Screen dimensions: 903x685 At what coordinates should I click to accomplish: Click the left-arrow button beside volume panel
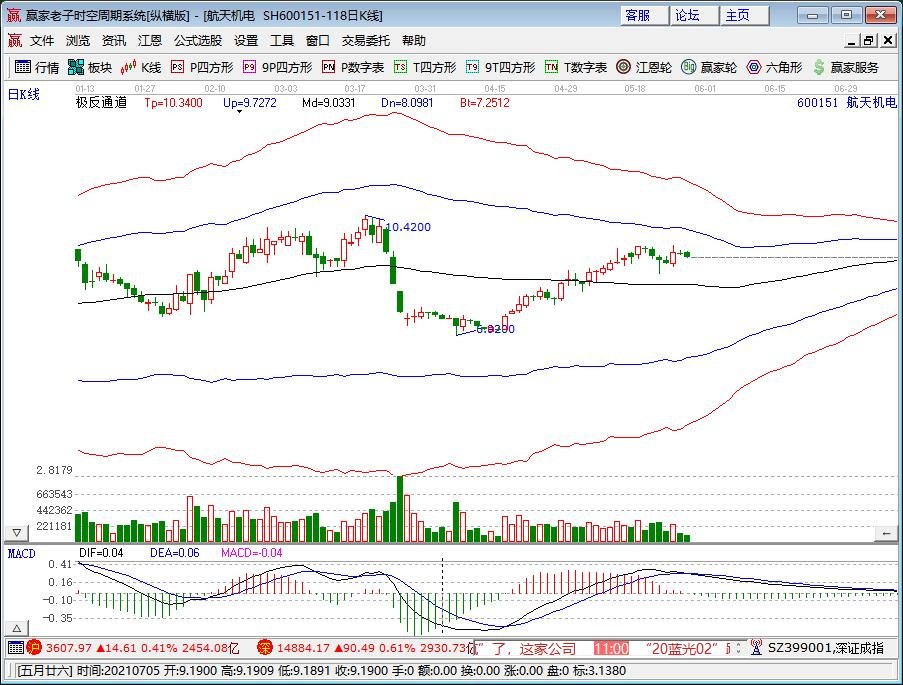pyautogui.click(x=886, y=534)
